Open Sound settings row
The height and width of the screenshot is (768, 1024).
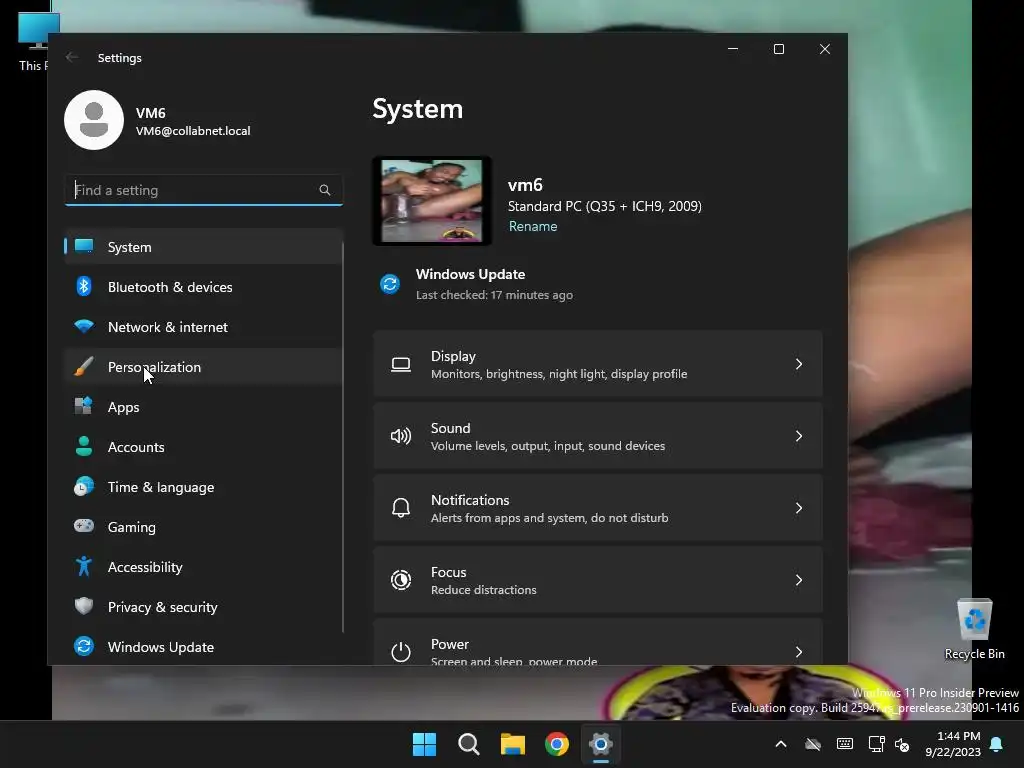click(x=598, y=436)
